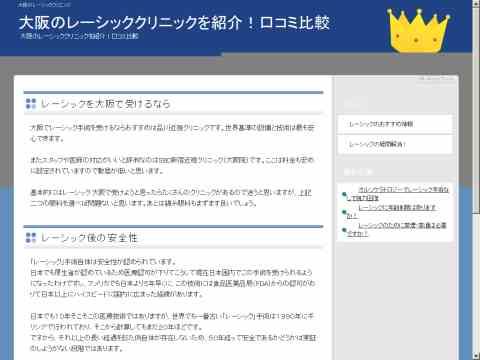Select heading レーシック後の安全性
The width and height of the screenshot is (480, 360).
click(x=89, y=238)
